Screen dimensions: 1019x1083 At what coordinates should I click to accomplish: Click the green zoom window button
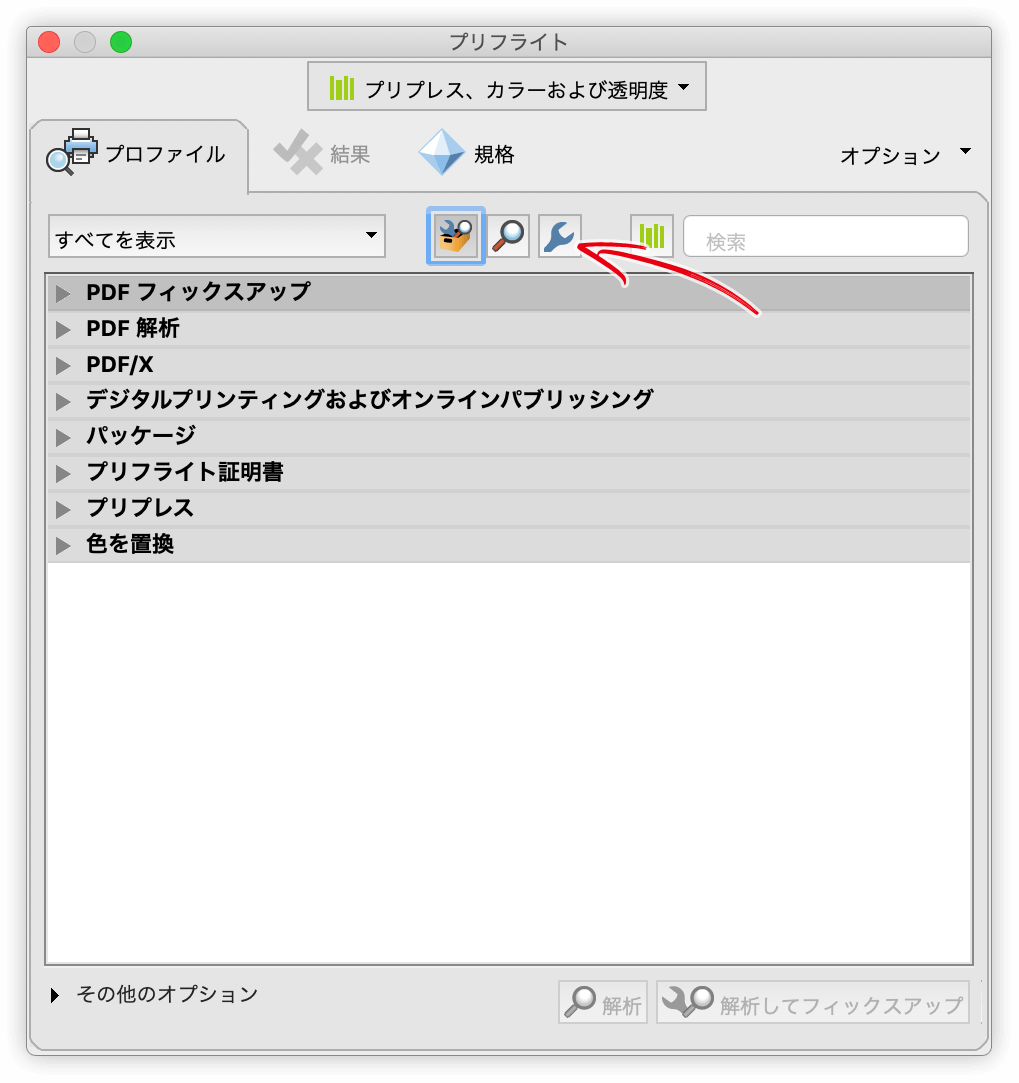[121, 42]
